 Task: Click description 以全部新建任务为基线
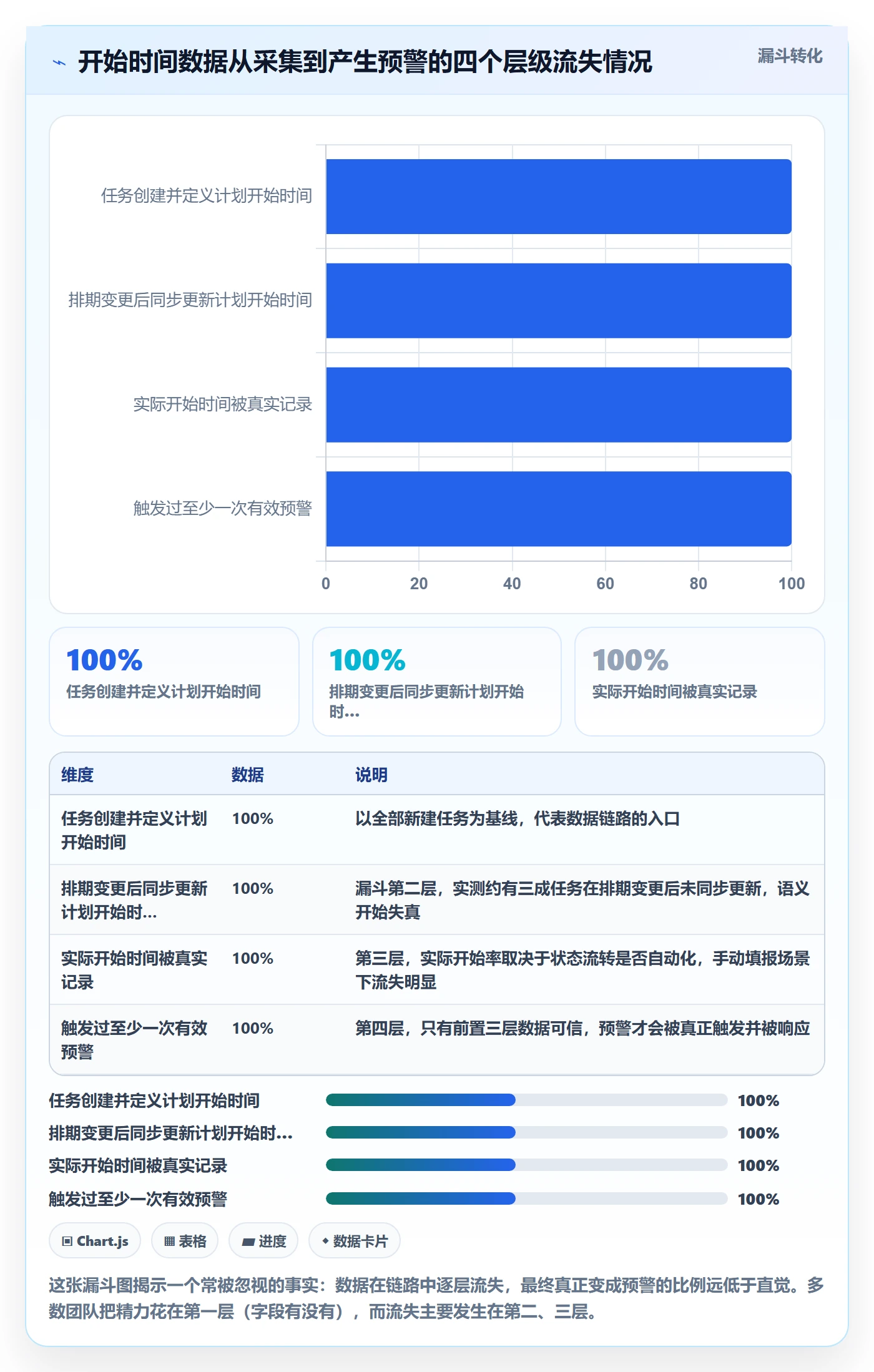tap(518, 818)
